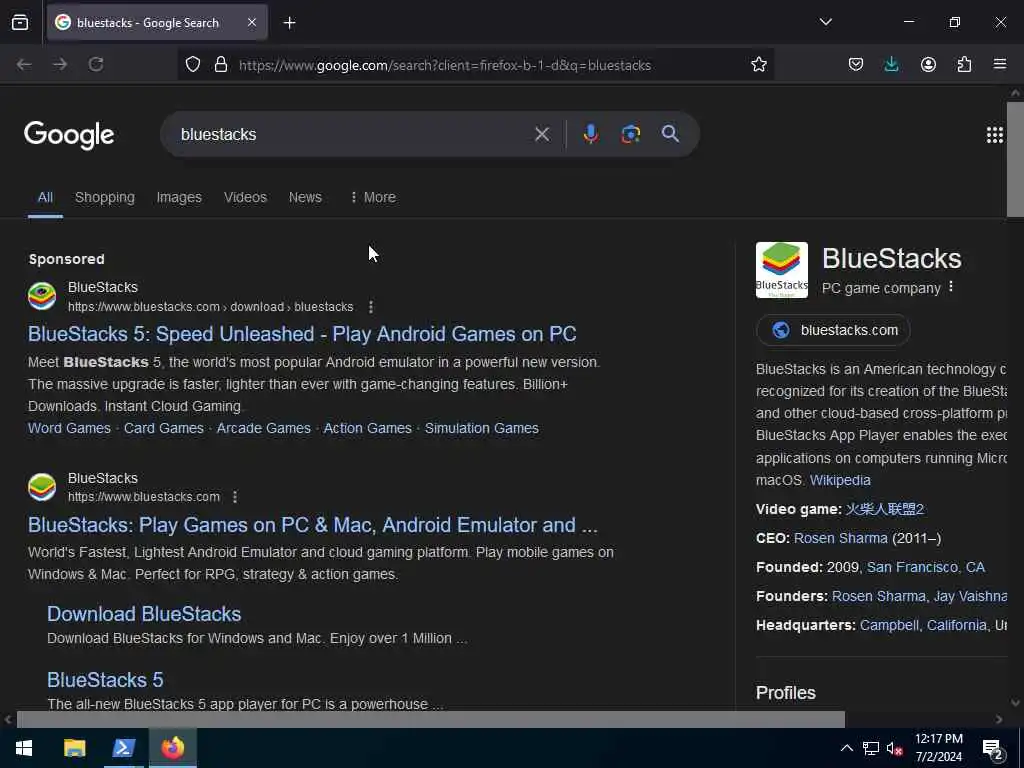1024x768 pixels.
Task: Open Firefox application hamburger menu
Action: click(x=1000, y=64)
